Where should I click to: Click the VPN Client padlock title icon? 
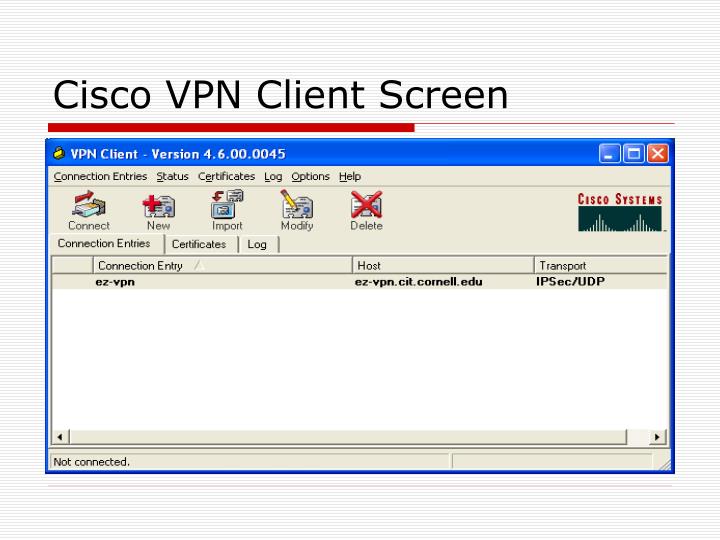pos(59,153)
